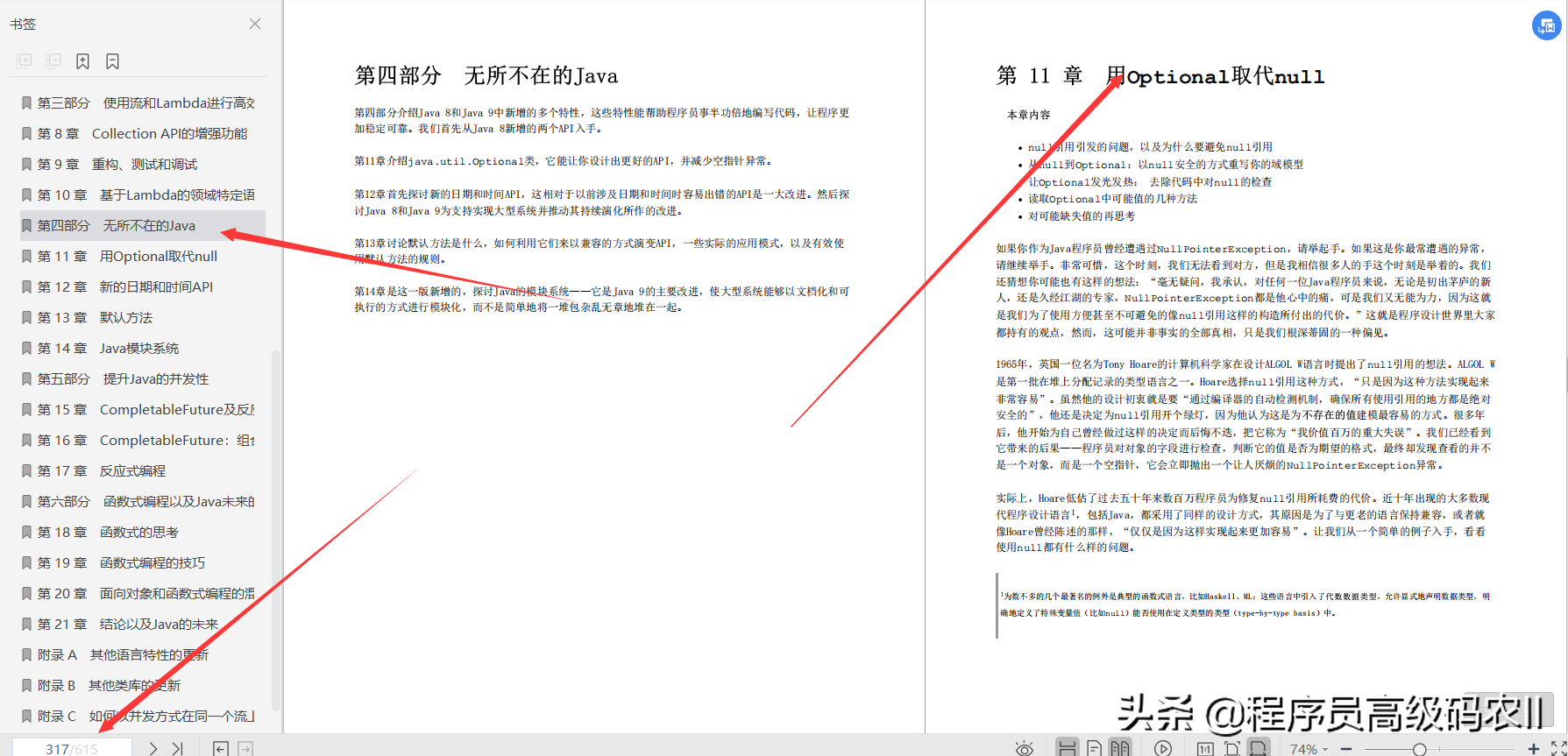The image size is (1568, 756).
Task: Toggle the eye-protection mode icon
Action: tap(1024, 748)
